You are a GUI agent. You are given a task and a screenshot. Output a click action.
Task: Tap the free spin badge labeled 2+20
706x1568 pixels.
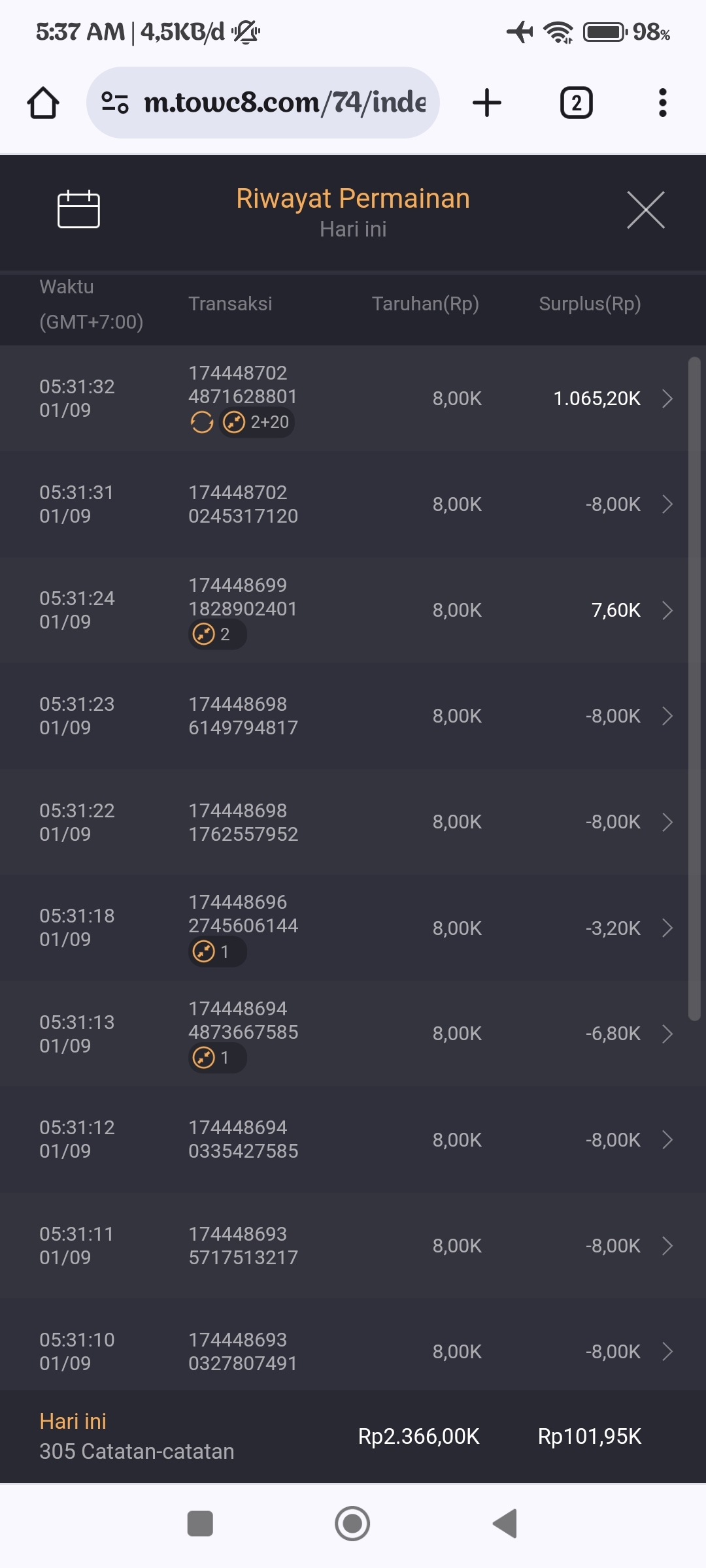[257, 423]
